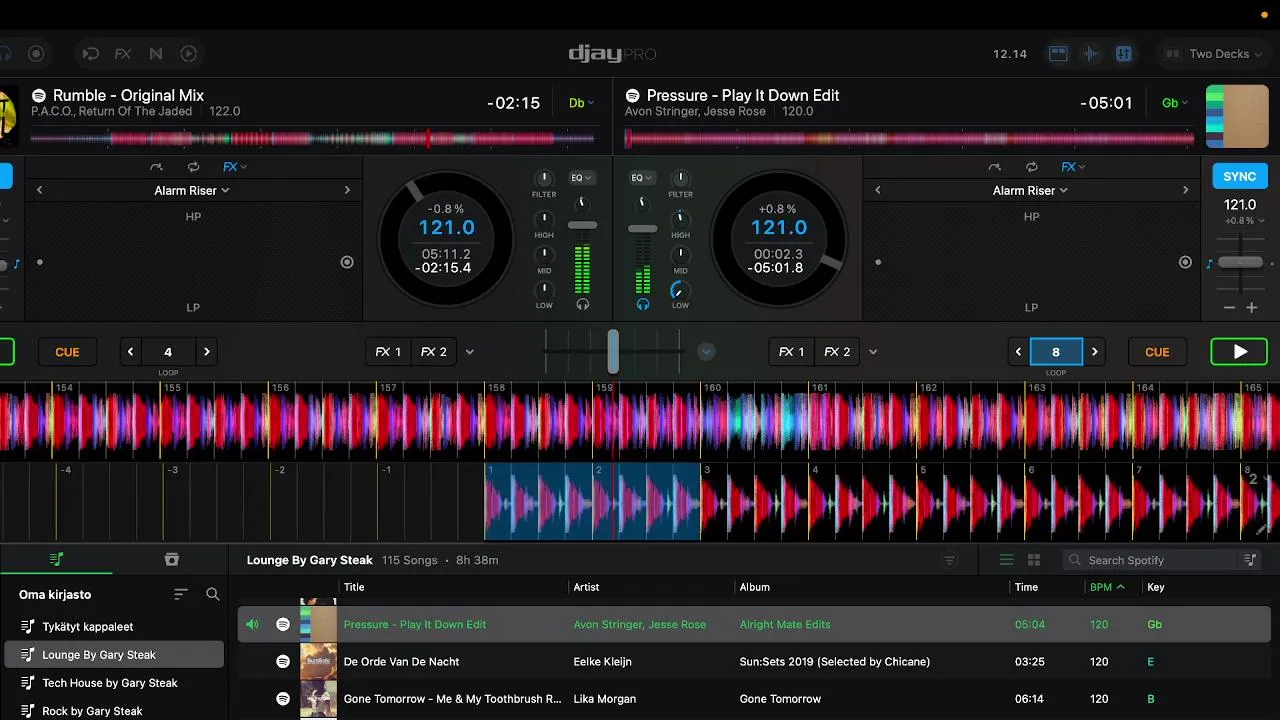Click the record icon in the top toolbar

coord(36,54)
